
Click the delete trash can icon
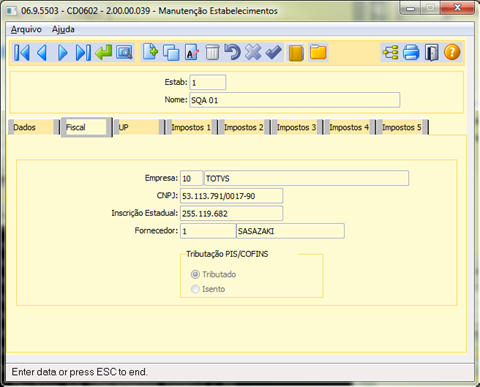[212, 53]
